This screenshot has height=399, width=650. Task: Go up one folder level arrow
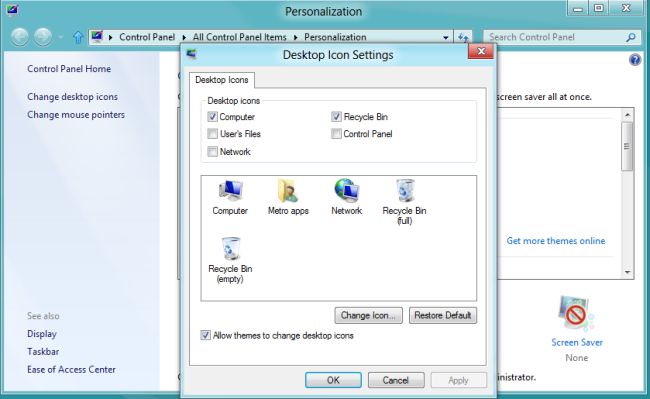click(78, 37)
